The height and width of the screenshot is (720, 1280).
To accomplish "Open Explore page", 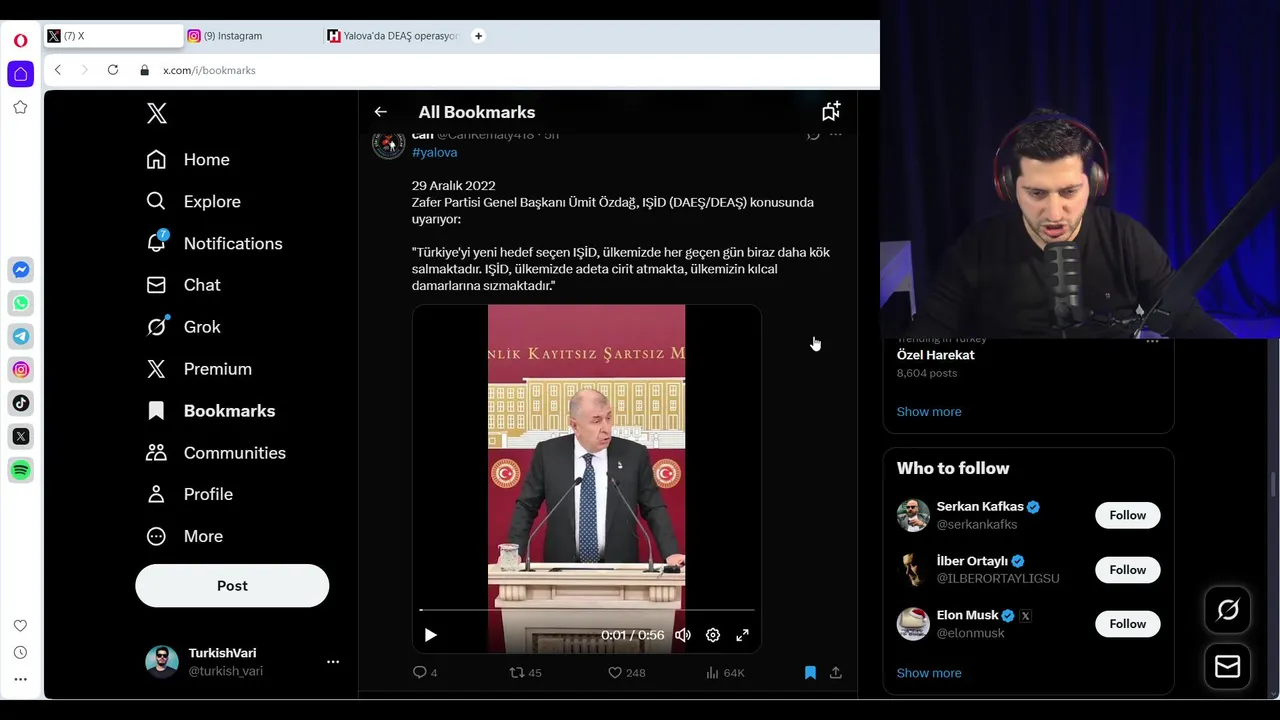I will tap(193, 202).
